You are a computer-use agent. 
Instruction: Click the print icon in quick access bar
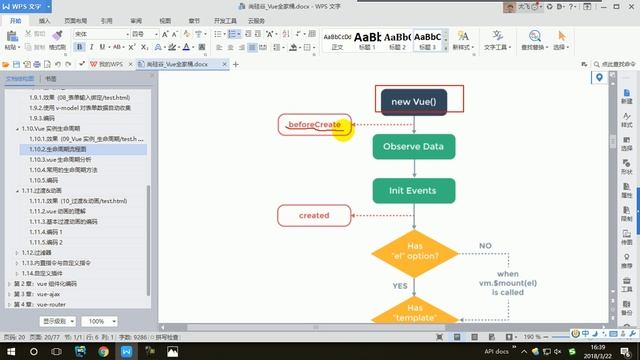pyautogui.click(x=37, y=64)
